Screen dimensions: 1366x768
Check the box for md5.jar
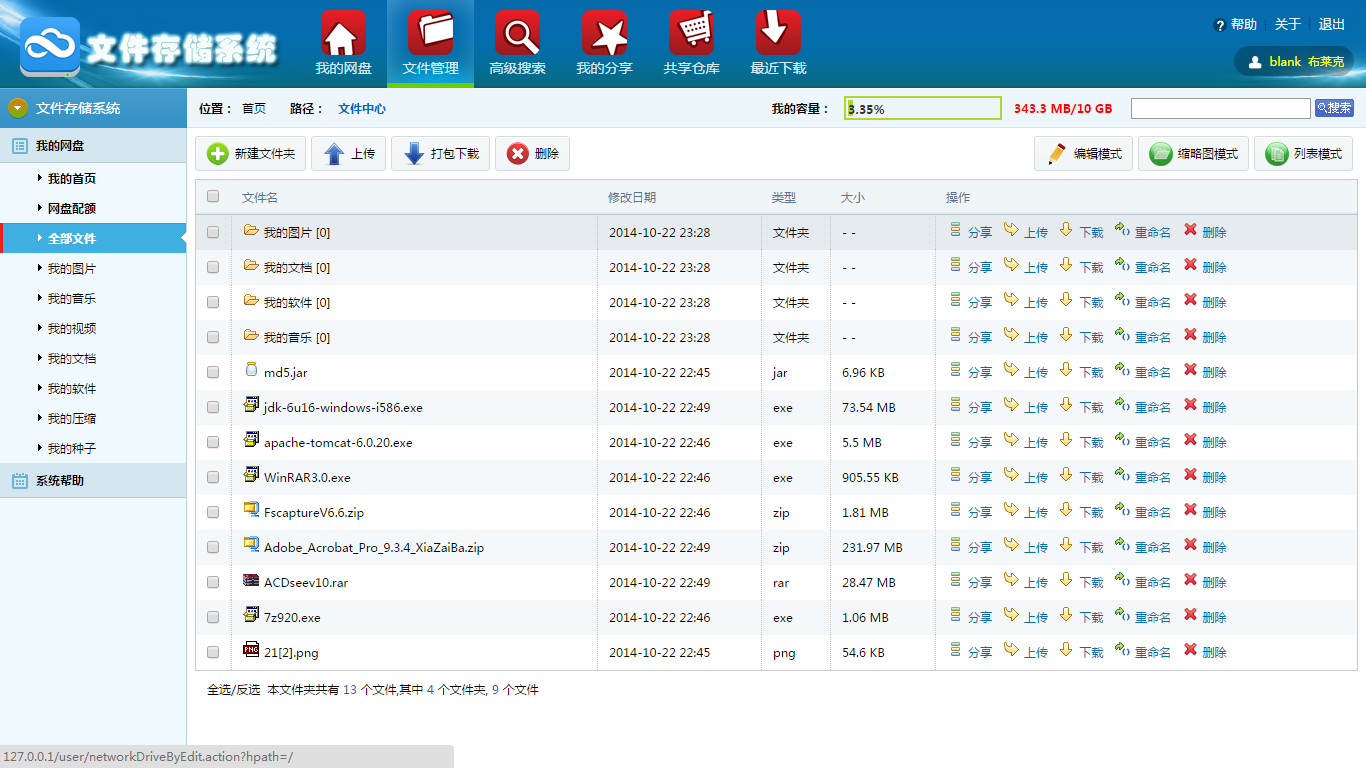click(213, 372)
